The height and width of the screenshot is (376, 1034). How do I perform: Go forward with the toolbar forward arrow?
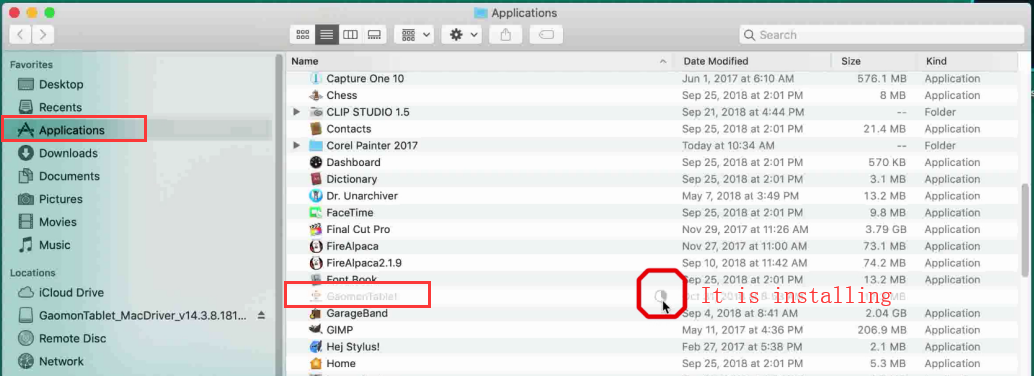[x=43, y=34]
